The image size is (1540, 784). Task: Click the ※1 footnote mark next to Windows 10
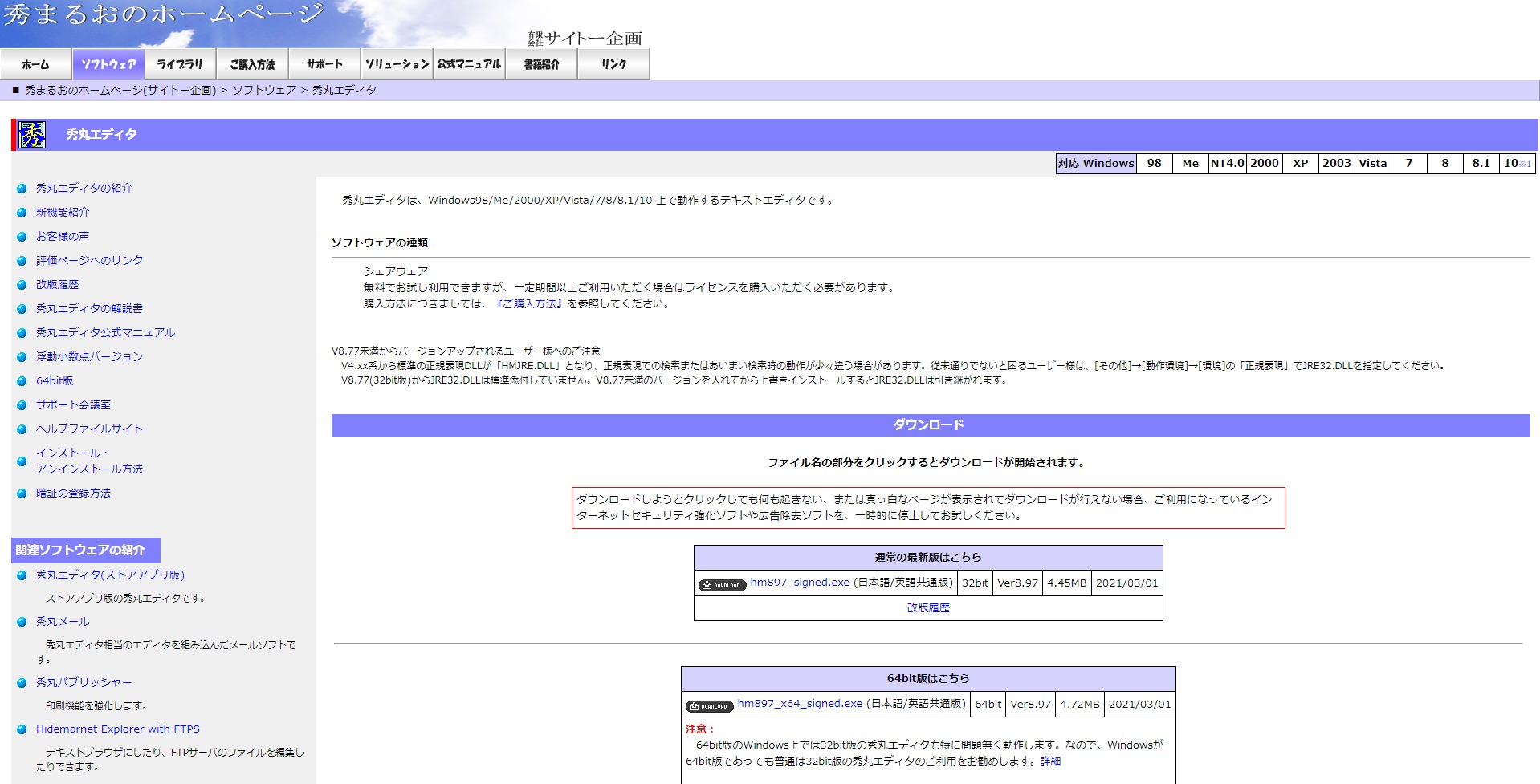pyautogui.click(x=1525, y=164)
